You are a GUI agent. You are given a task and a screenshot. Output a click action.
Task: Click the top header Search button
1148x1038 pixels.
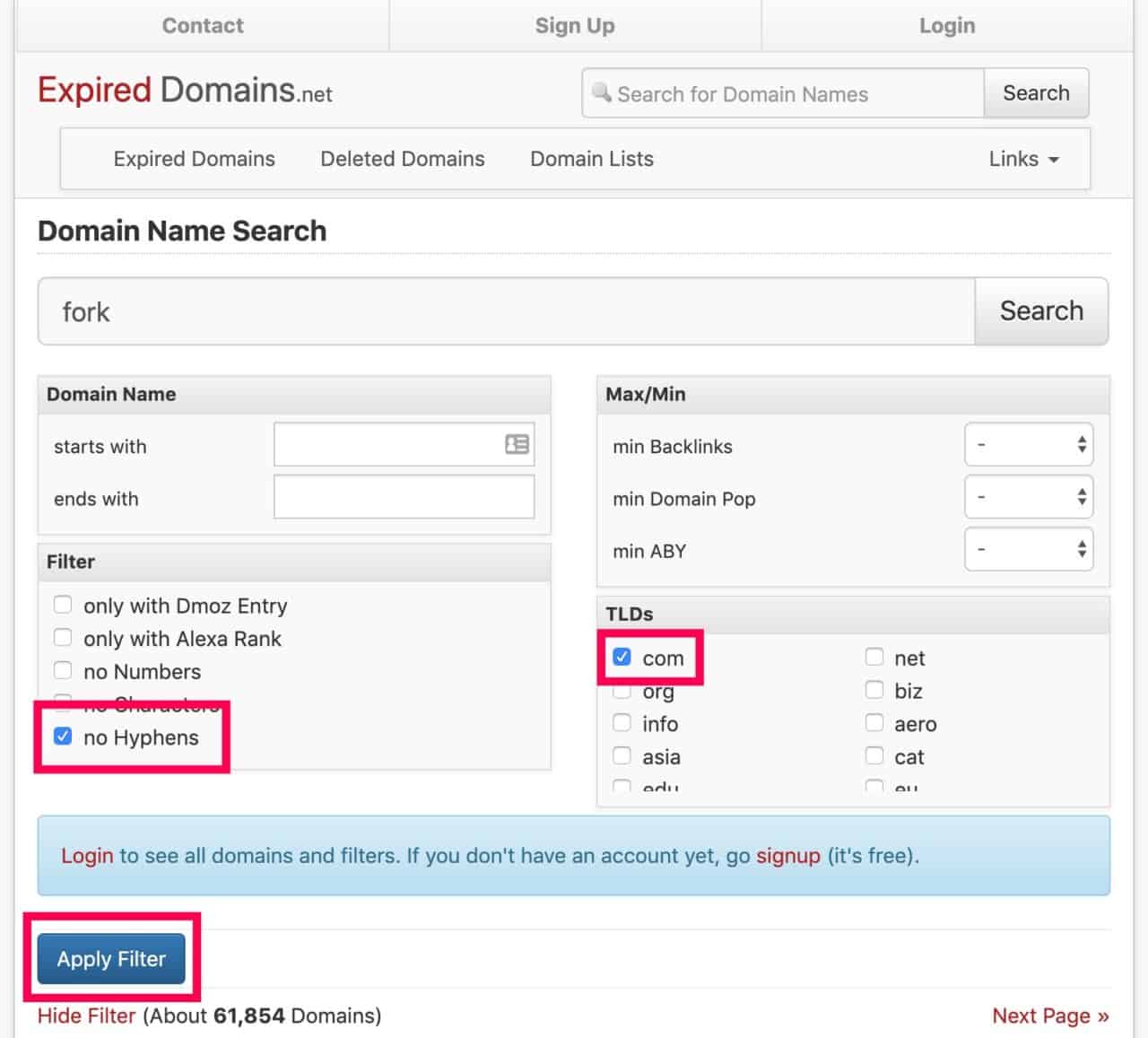[1036, 93]
